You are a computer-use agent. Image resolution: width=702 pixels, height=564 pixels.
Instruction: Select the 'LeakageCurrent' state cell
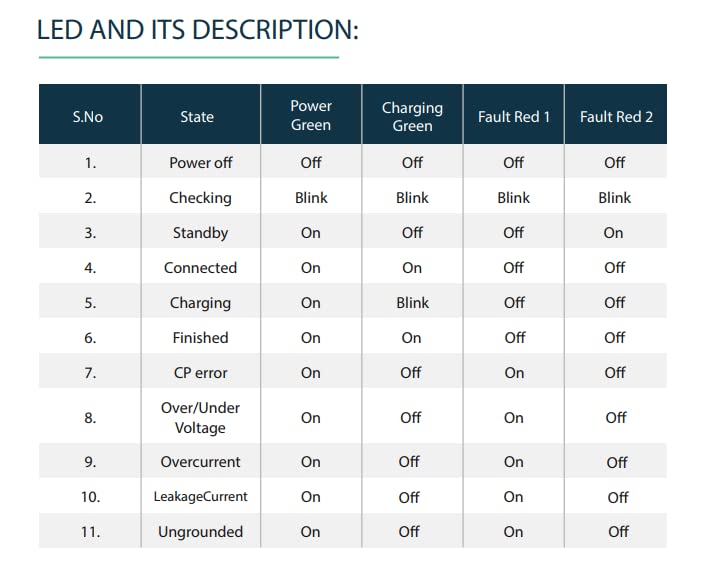[200, 497]
